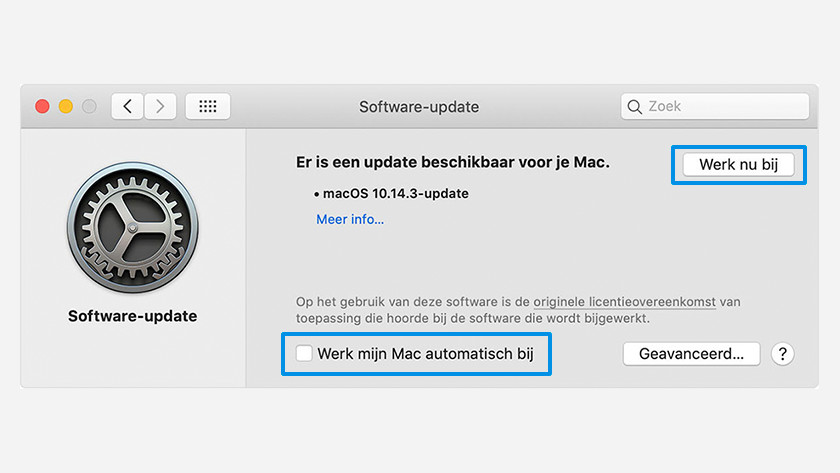Go back with the left chevron button
Image resolution: width=840 pixels, height=473 pixels.
(x=127, y=106)
